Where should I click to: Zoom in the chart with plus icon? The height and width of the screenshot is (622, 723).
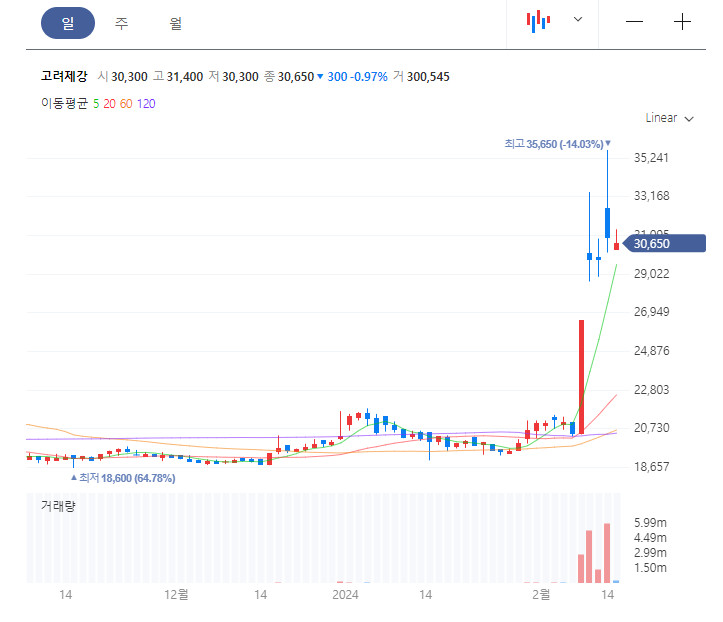(682, 22)
